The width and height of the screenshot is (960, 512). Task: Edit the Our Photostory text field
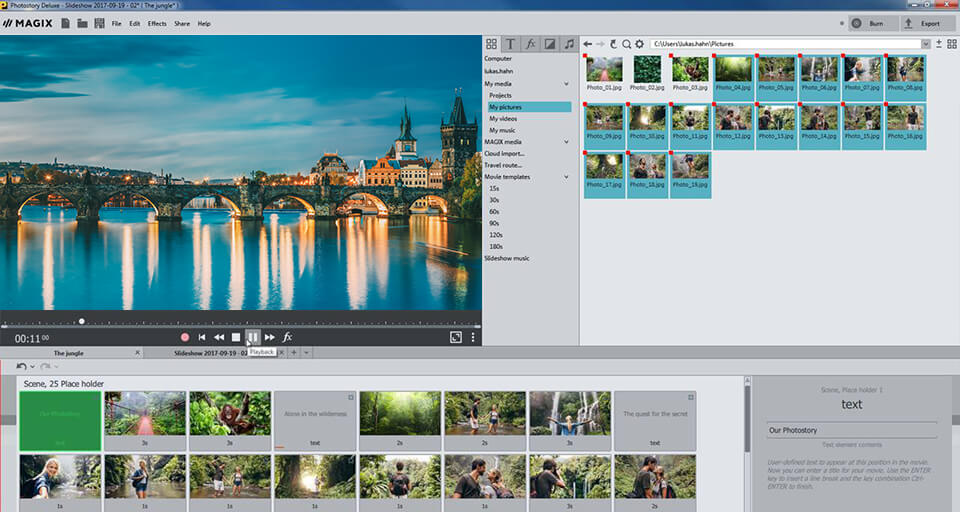851,430
